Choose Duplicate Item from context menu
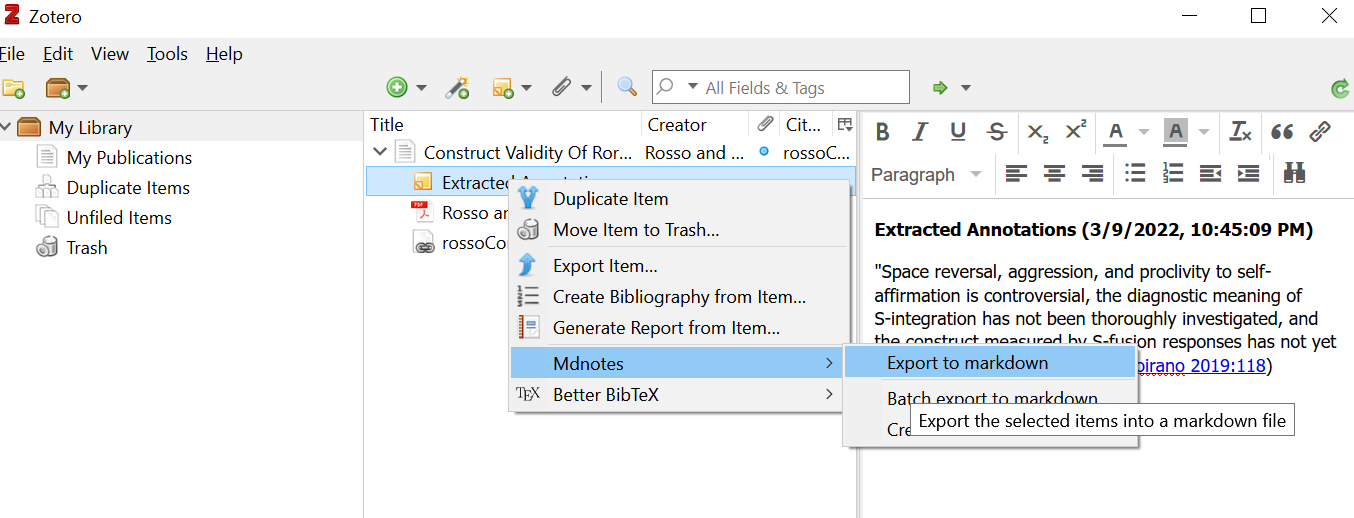The height and width of the screenshot is (518, 1354). [679, 199]
